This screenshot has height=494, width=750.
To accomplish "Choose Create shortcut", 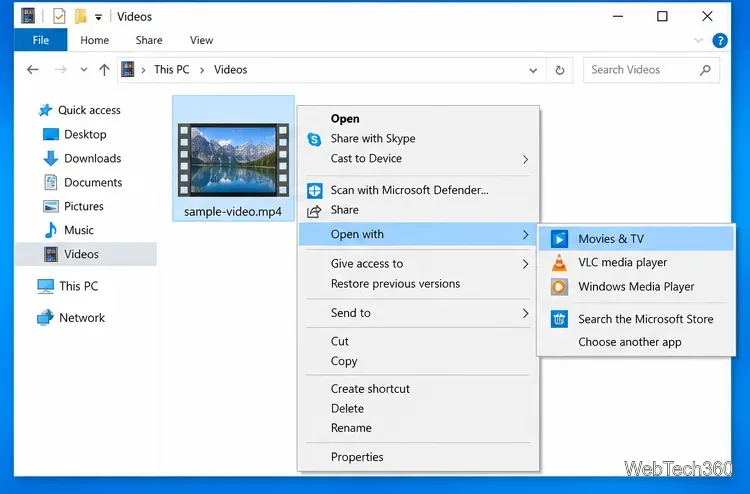I will [419, 389].
